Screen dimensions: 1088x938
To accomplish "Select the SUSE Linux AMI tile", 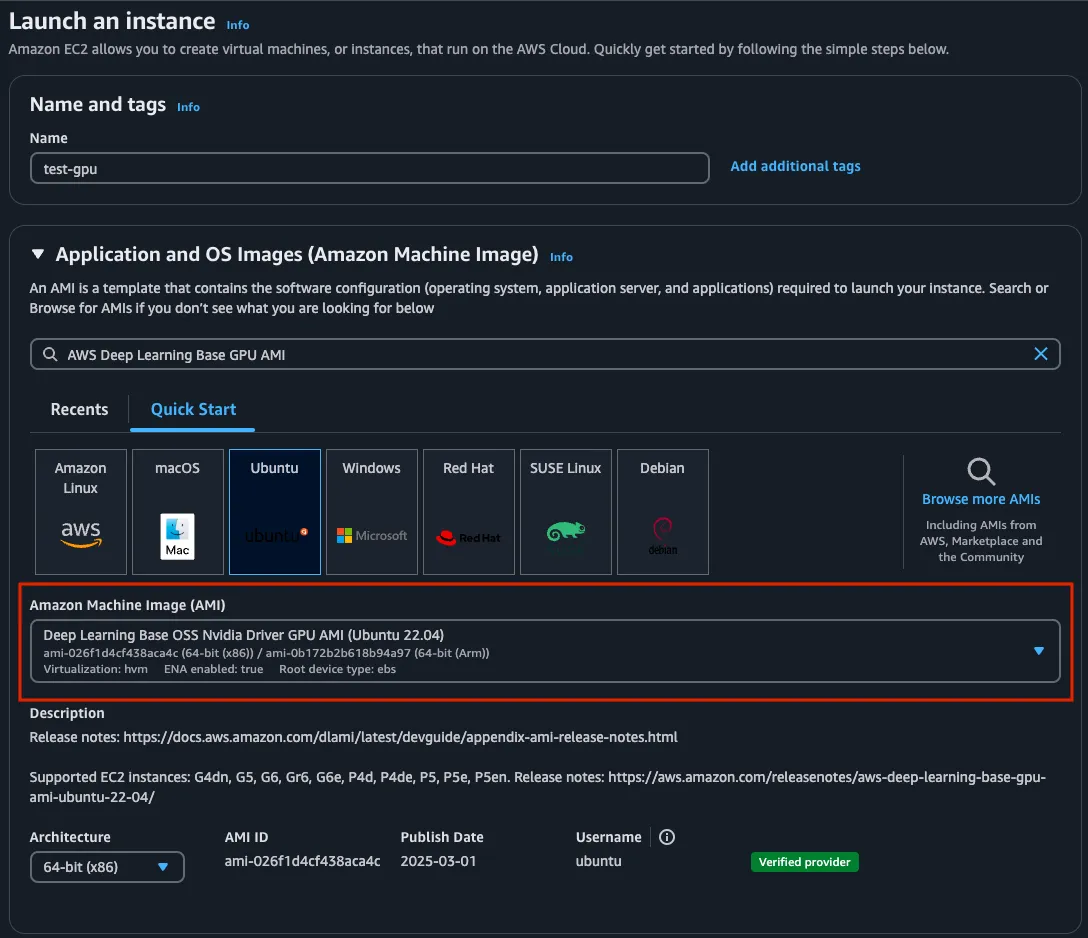I will tap(565, 511).
